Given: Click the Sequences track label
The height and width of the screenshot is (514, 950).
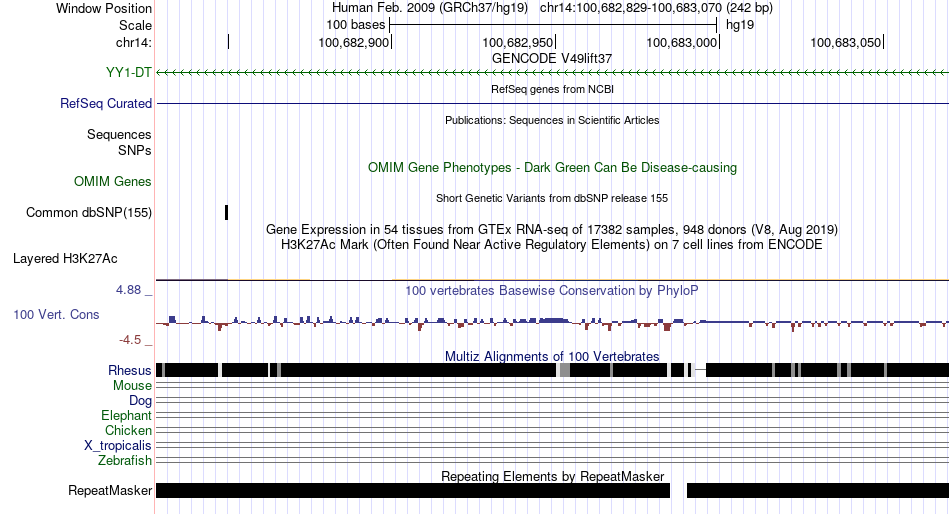Looking at the screenshot, I should (119, 134).
